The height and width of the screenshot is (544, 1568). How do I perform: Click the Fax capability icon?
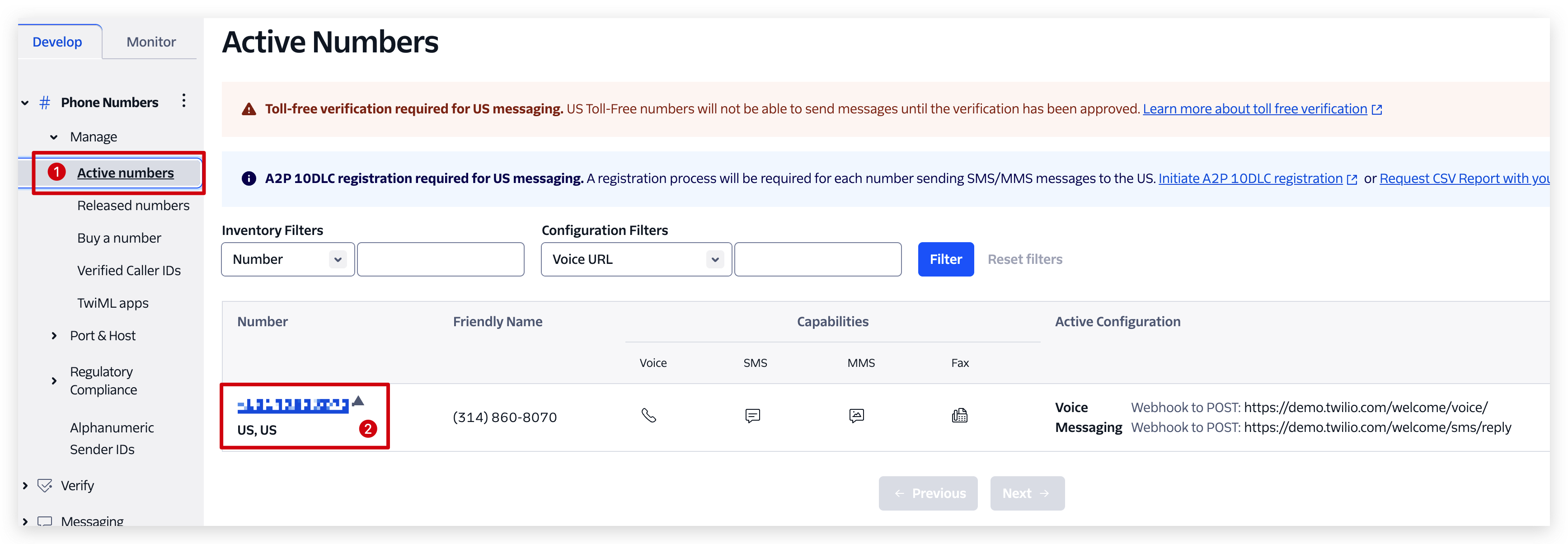point(959,416)
